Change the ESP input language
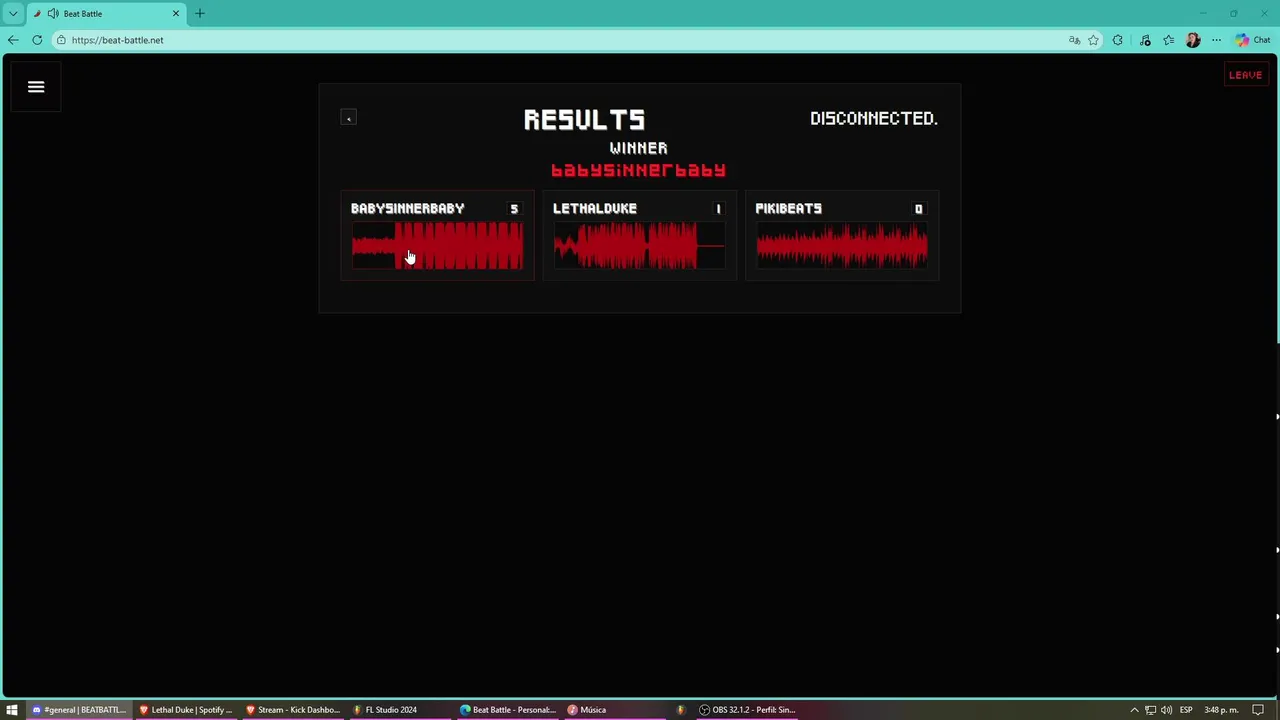The image size is (1280, 720). [x=1186, y=710]
